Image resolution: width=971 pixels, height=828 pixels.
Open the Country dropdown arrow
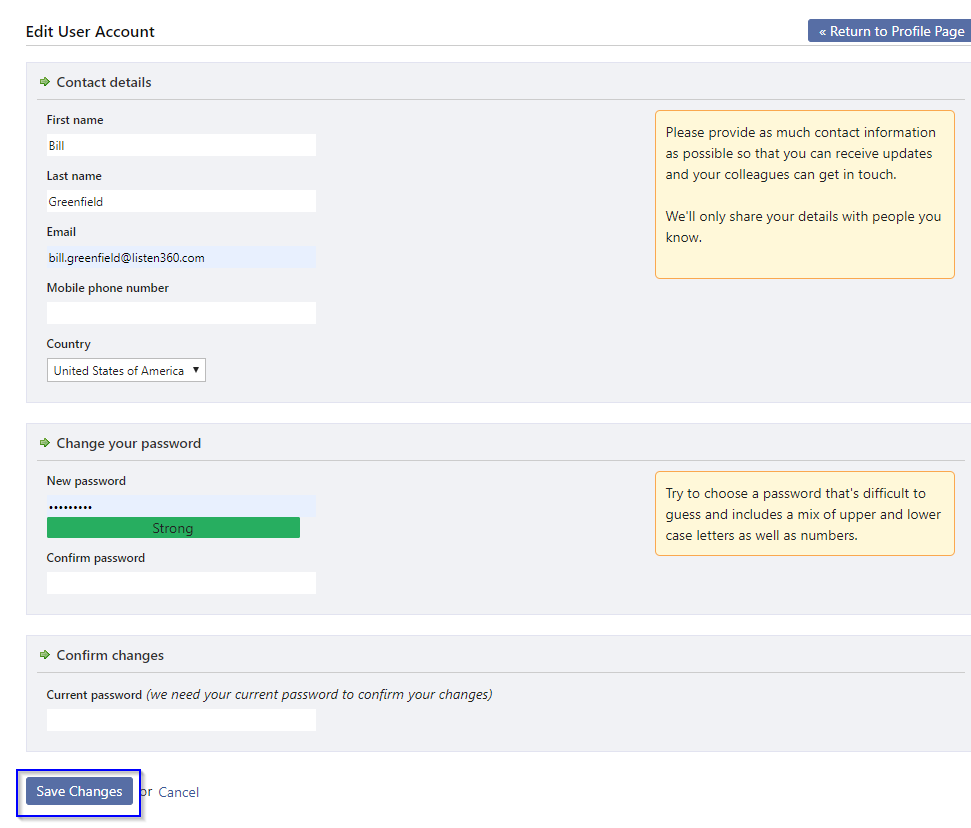tap(196, 370)
